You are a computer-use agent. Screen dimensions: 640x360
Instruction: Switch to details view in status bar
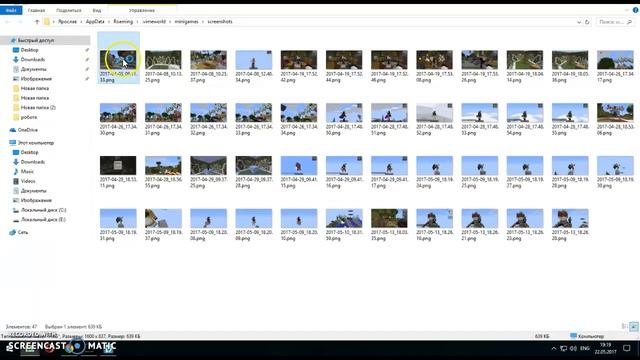(x=624, y=326)
